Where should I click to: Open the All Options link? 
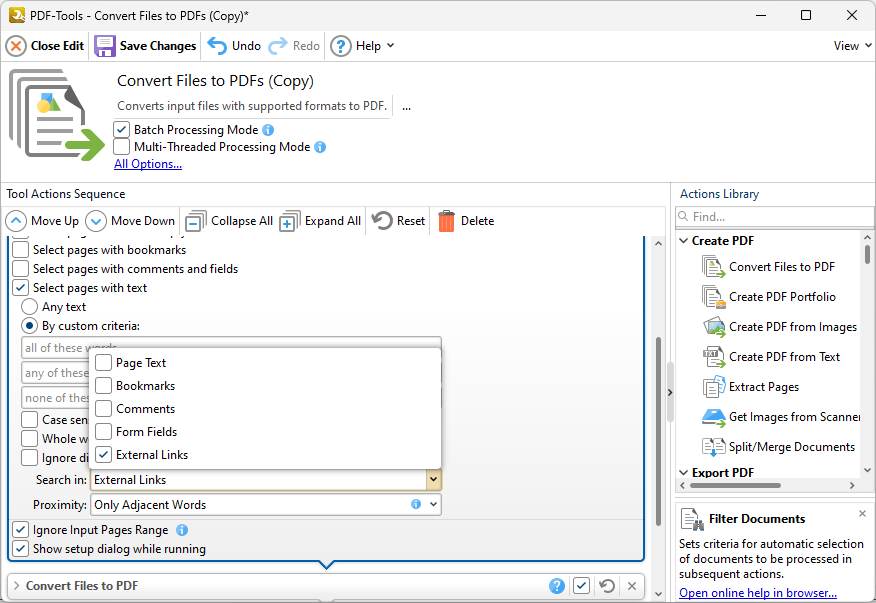click(148, 164)
